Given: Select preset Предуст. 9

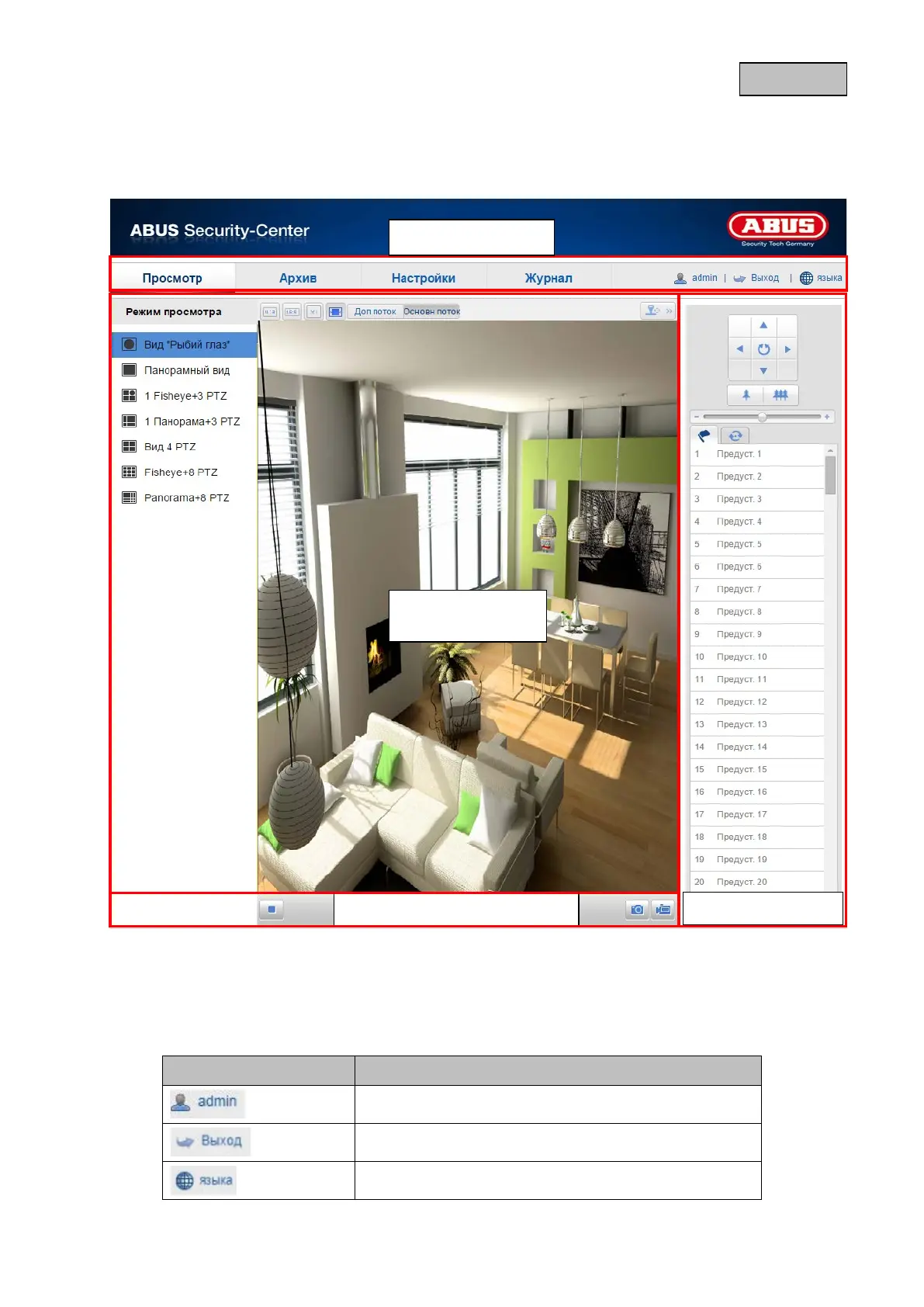Looking at the screenshot, I should click(x=757, y=634).
